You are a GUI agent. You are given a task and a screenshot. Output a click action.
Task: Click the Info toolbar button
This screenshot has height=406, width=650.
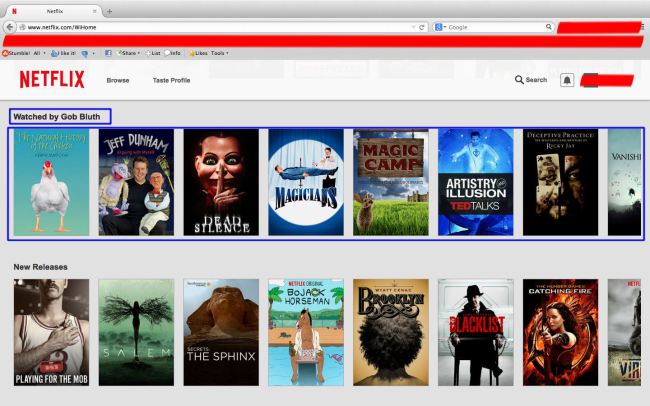point(172,53)
